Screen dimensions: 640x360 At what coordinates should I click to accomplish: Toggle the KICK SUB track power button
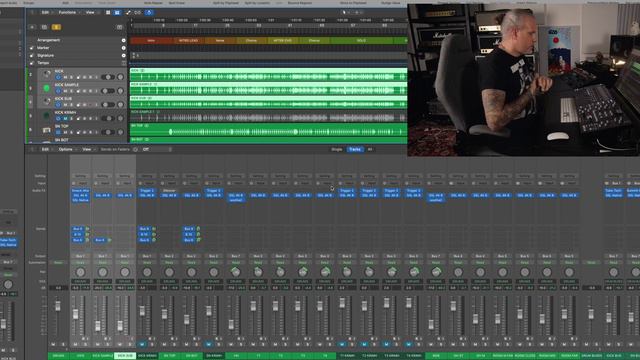click(x=58, y=104)
